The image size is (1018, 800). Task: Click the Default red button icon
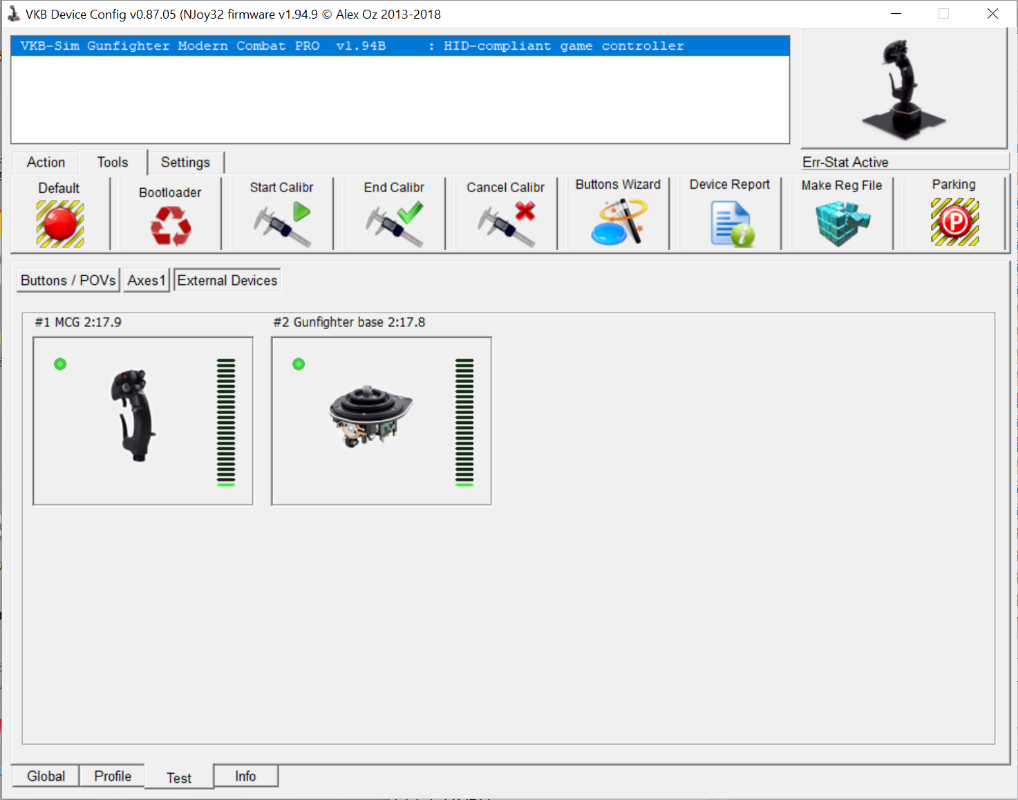pos(60,224)
